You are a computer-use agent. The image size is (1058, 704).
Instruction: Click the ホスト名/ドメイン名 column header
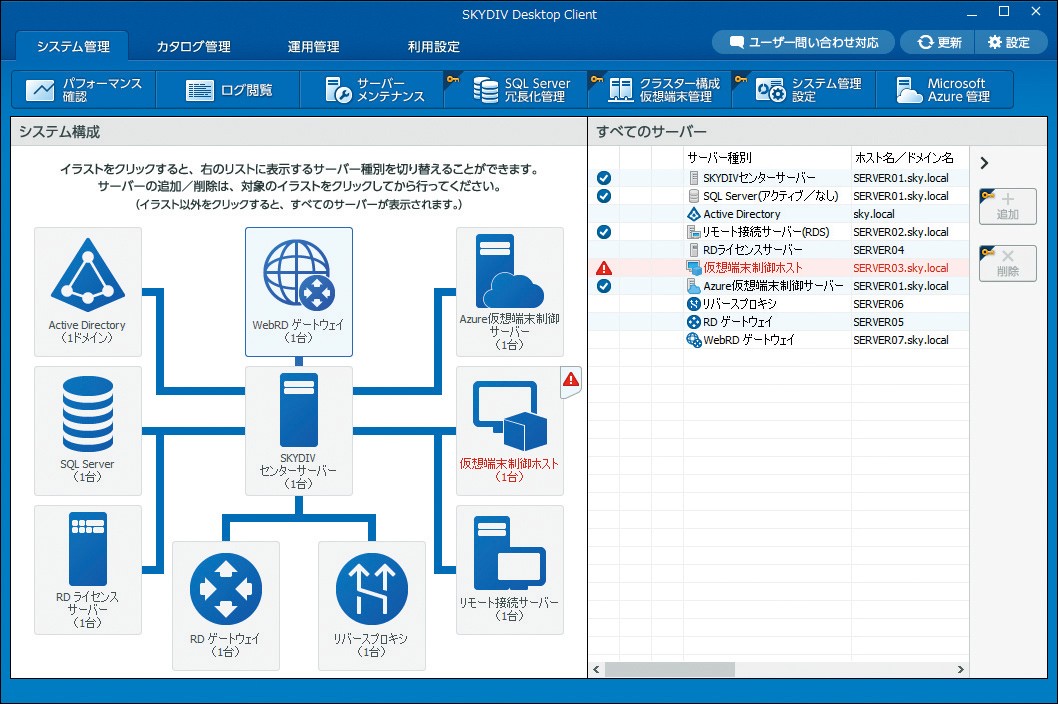click(x=910, y=157)
